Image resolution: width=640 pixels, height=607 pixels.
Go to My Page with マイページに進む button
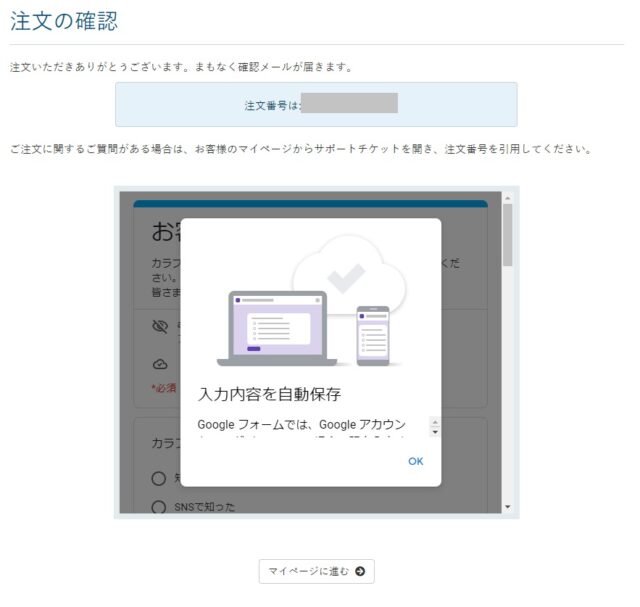click(x=316, y=571)
